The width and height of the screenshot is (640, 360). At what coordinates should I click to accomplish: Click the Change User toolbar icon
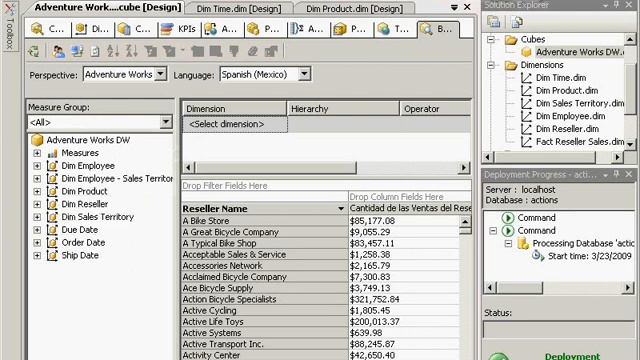[x=58, y=51]
